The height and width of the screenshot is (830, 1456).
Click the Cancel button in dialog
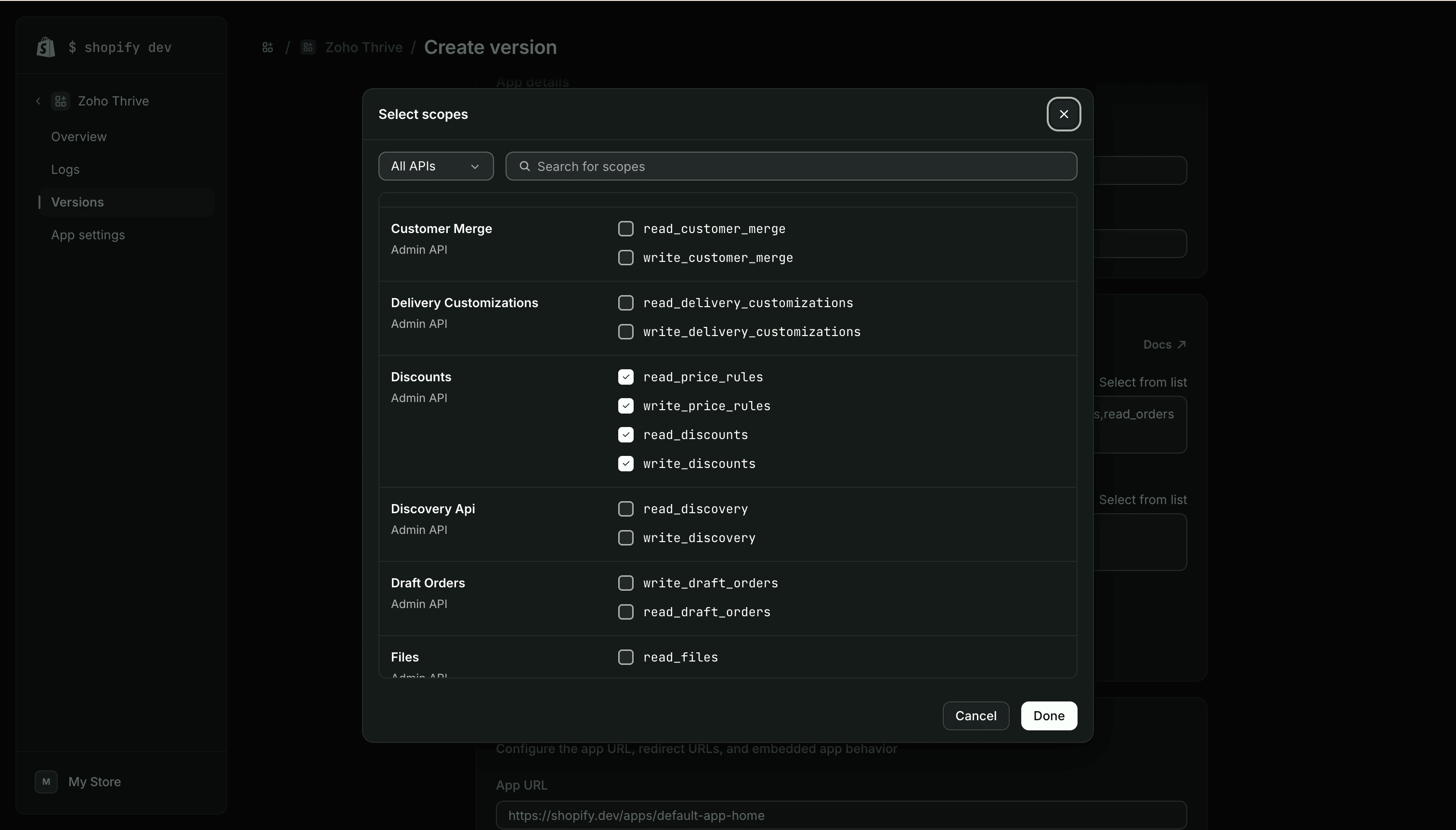click(975, 715)
